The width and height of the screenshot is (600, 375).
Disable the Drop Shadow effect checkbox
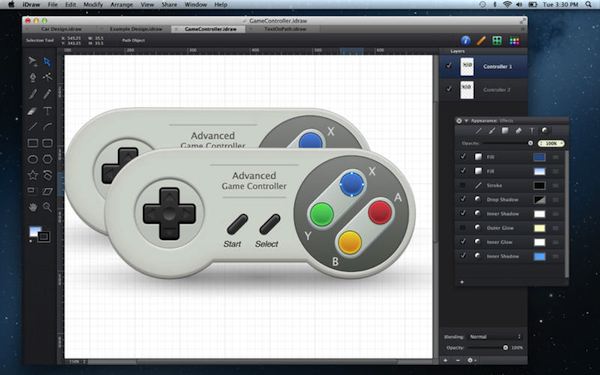click(x=463, y=199)
